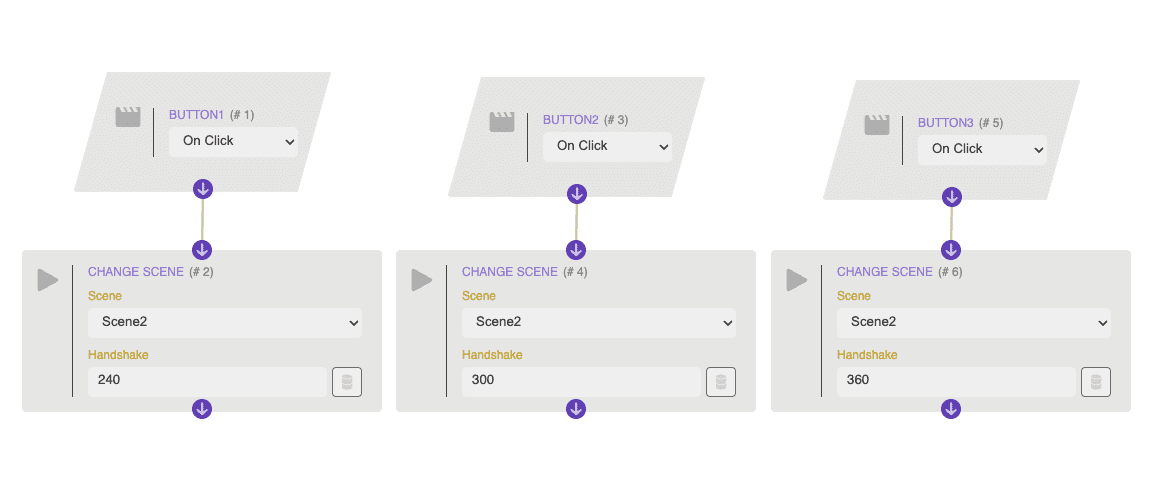The image size is (1154, 490).
Task: Click input arrow connector above Change Scene #4
Action: [576, 250]
